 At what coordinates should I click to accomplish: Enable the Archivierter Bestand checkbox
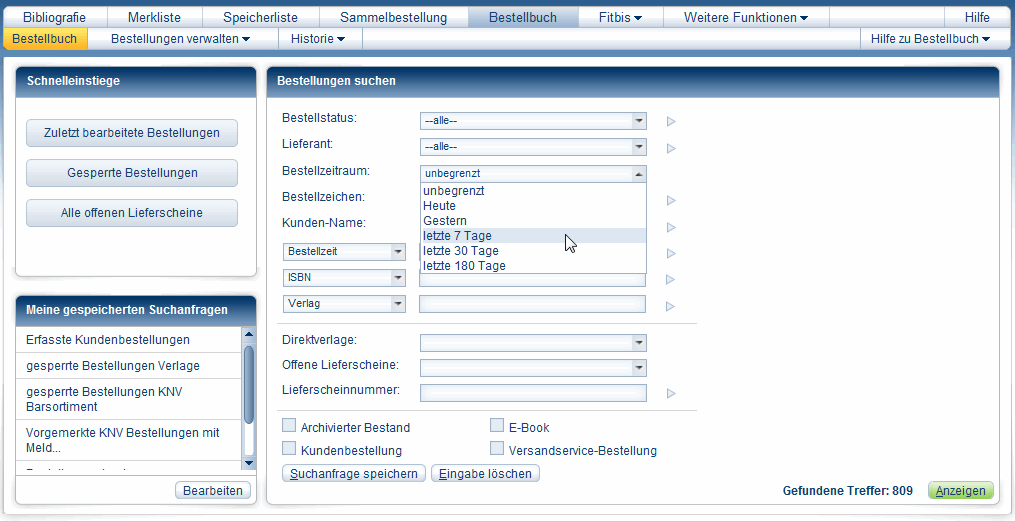click(x=290, y=426)
